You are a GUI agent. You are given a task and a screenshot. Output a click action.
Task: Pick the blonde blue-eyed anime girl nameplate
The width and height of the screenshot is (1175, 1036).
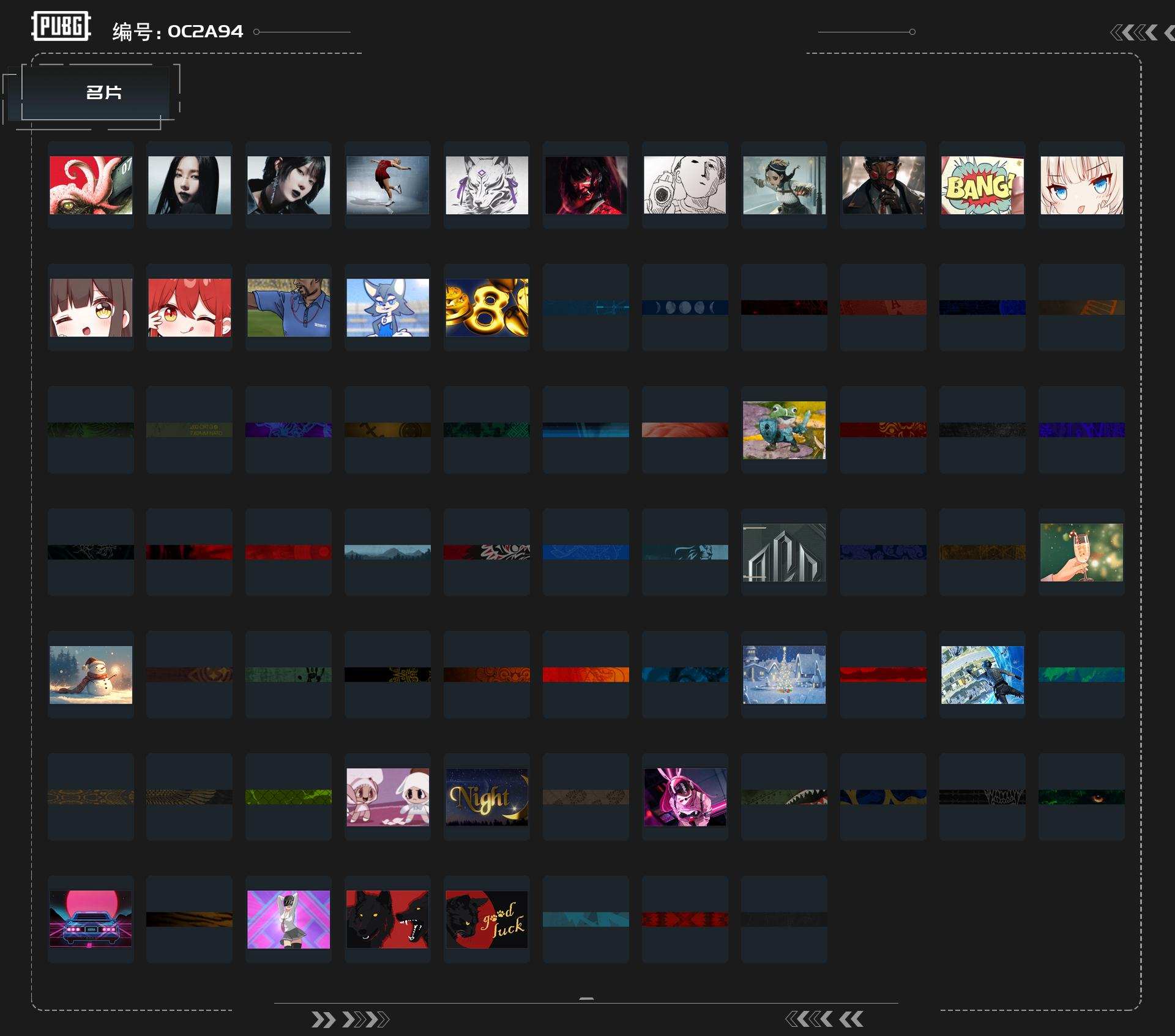coord(1081,185)
